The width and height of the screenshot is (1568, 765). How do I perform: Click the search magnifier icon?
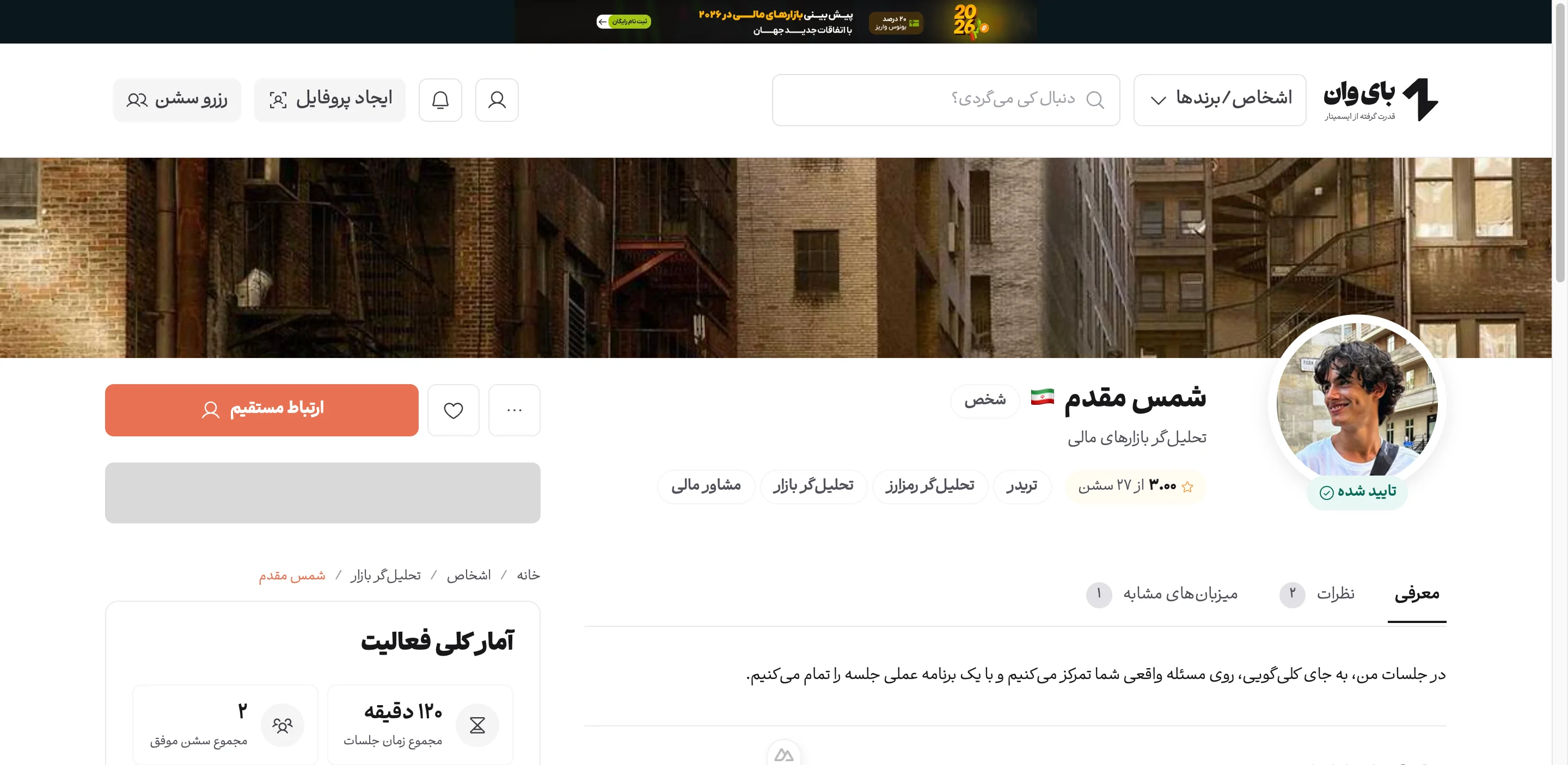tap(1095, 100)
